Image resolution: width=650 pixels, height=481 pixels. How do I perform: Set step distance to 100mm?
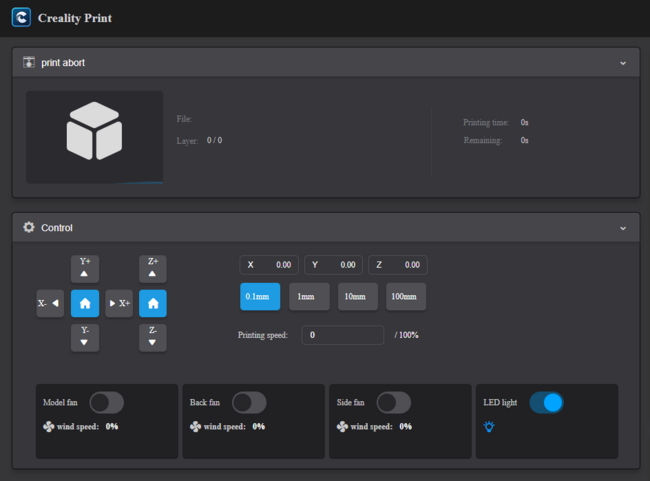406,297
